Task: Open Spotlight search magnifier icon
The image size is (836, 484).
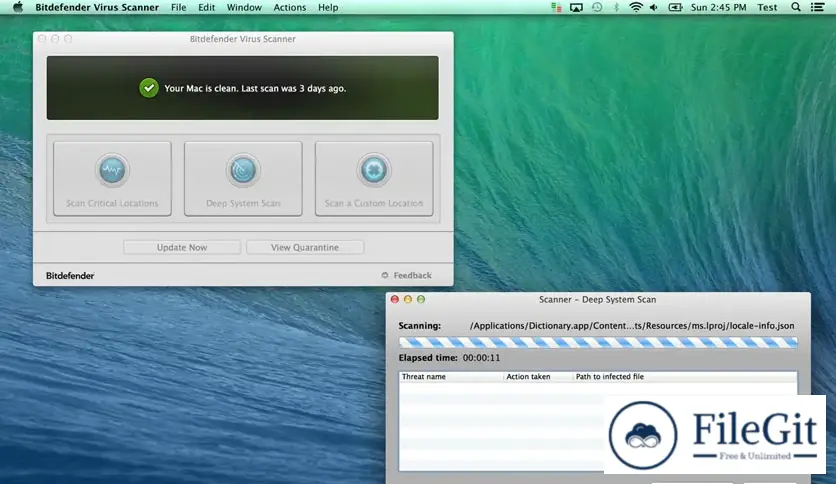Action: click(795, 7)
